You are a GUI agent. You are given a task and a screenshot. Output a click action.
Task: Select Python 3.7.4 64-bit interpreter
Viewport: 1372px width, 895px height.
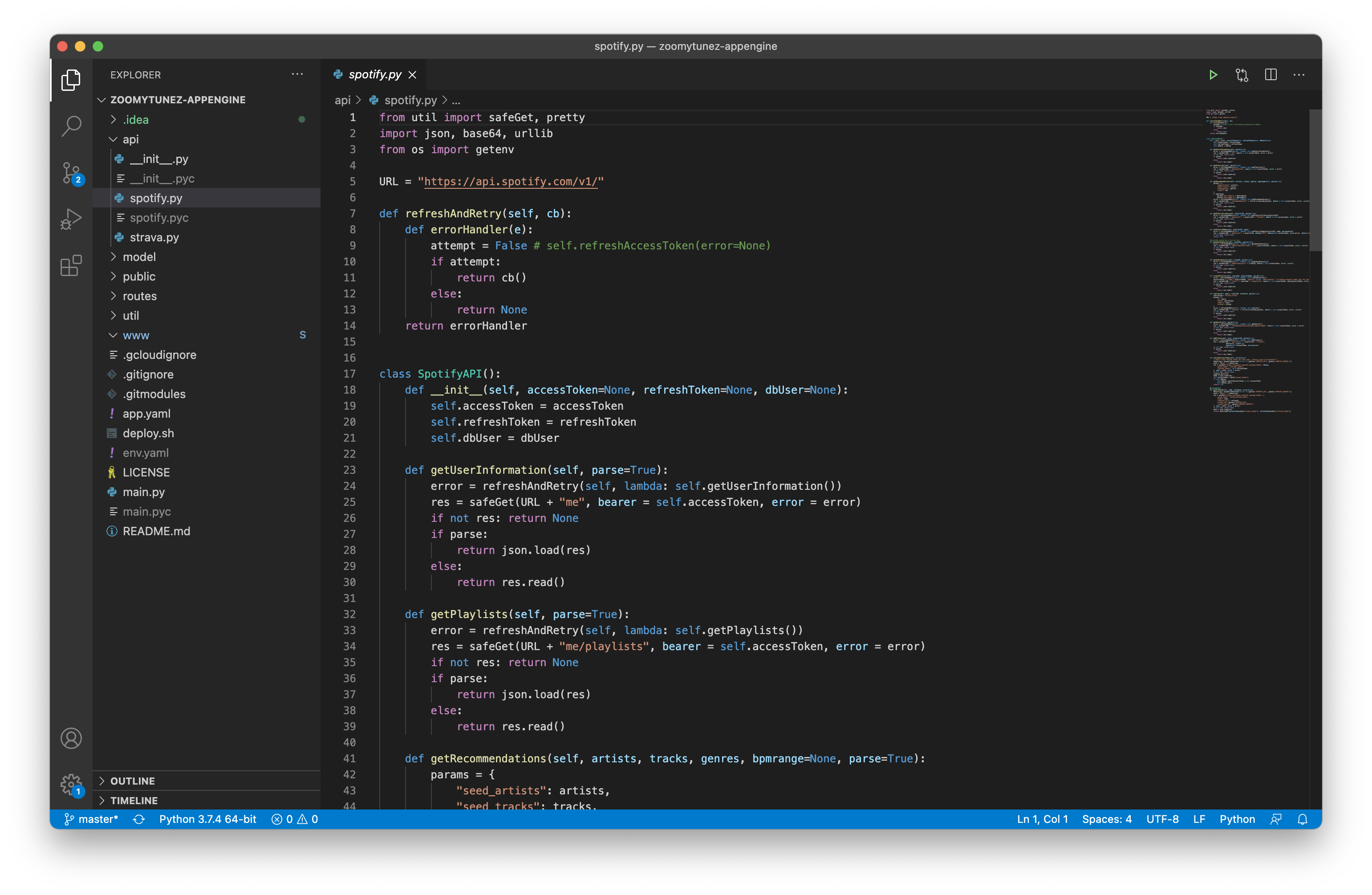click(x=207, y=819)
